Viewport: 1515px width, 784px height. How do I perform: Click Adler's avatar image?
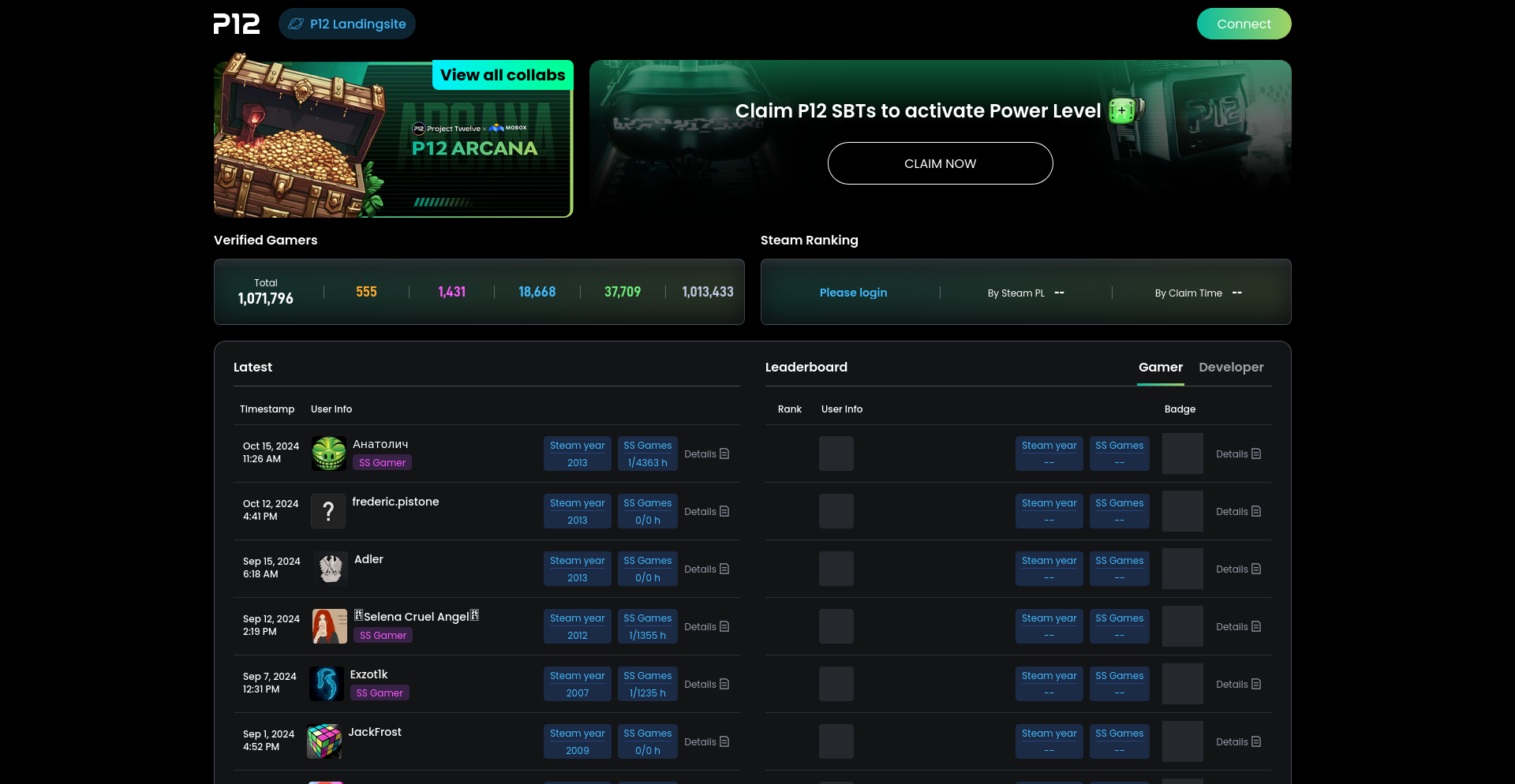click(x=331, y=569)
